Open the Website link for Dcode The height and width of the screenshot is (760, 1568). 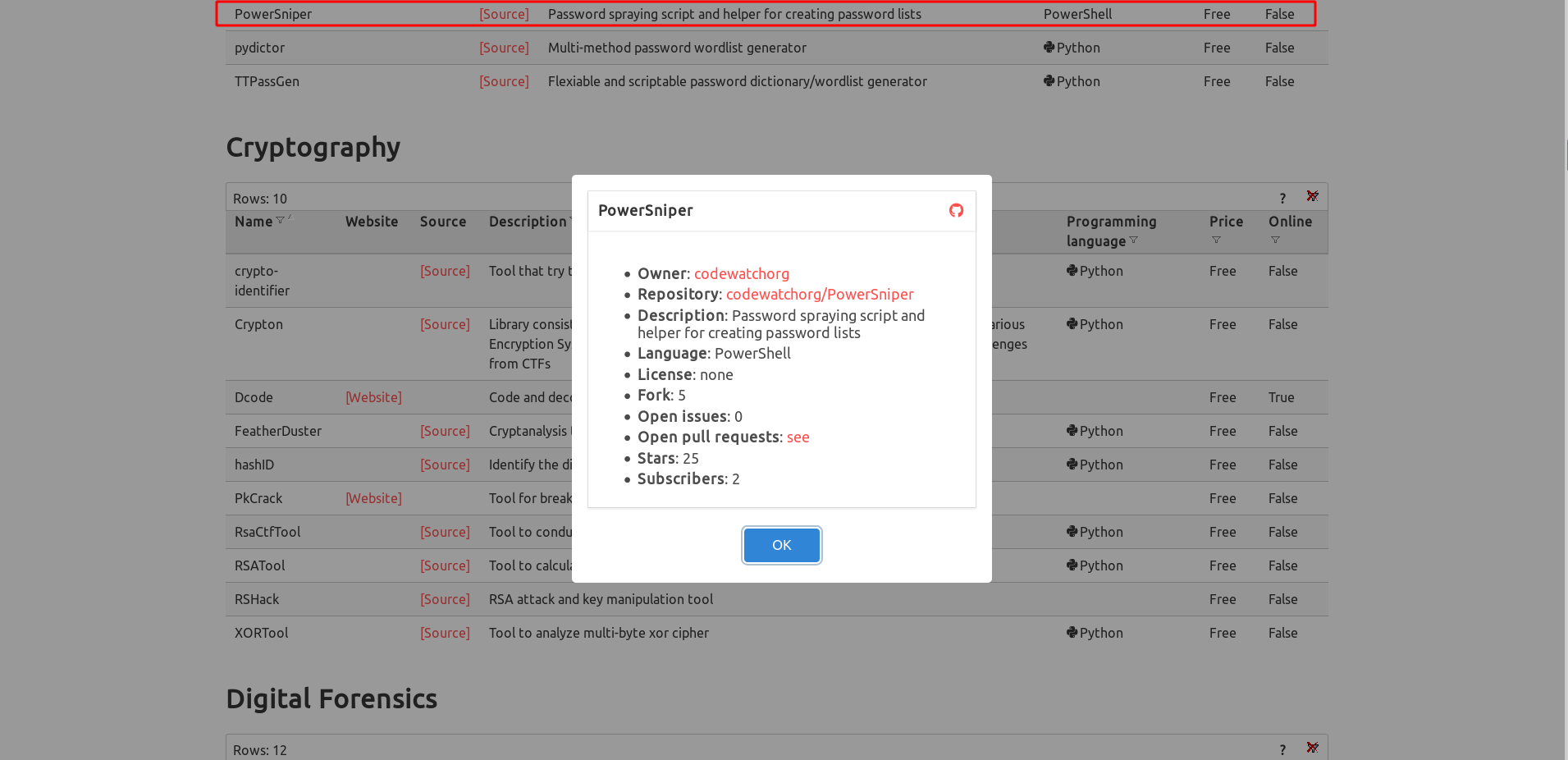click(373, 398)
